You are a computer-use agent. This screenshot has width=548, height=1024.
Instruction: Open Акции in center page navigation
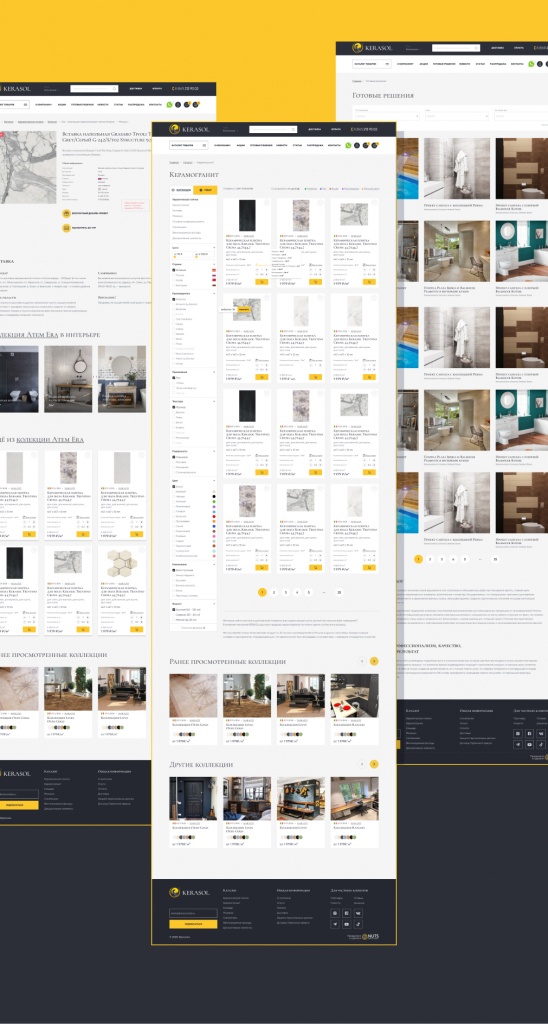tap(240, 146)
